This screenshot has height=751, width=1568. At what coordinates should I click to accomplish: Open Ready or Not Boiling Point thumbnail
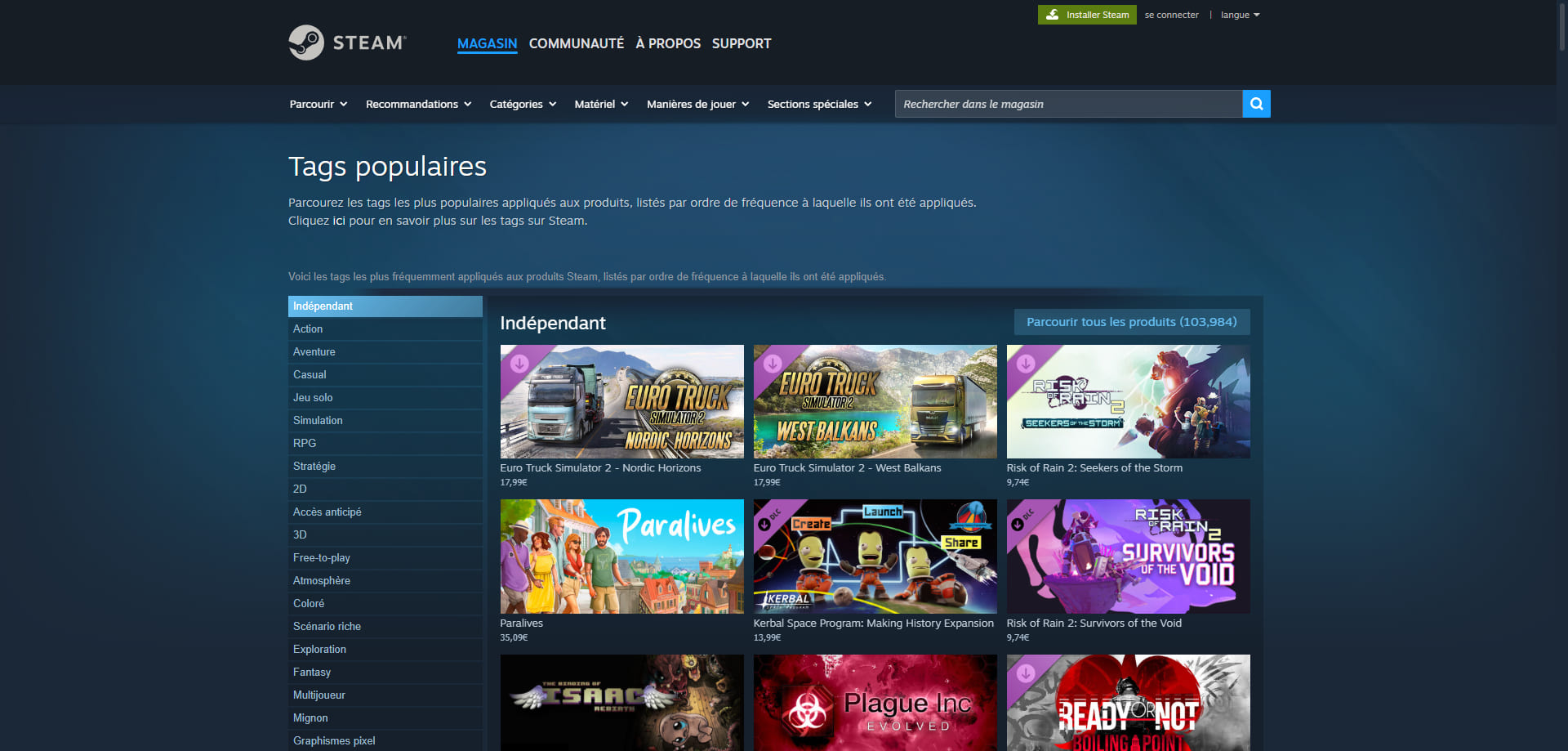[x=1129, y=703]
